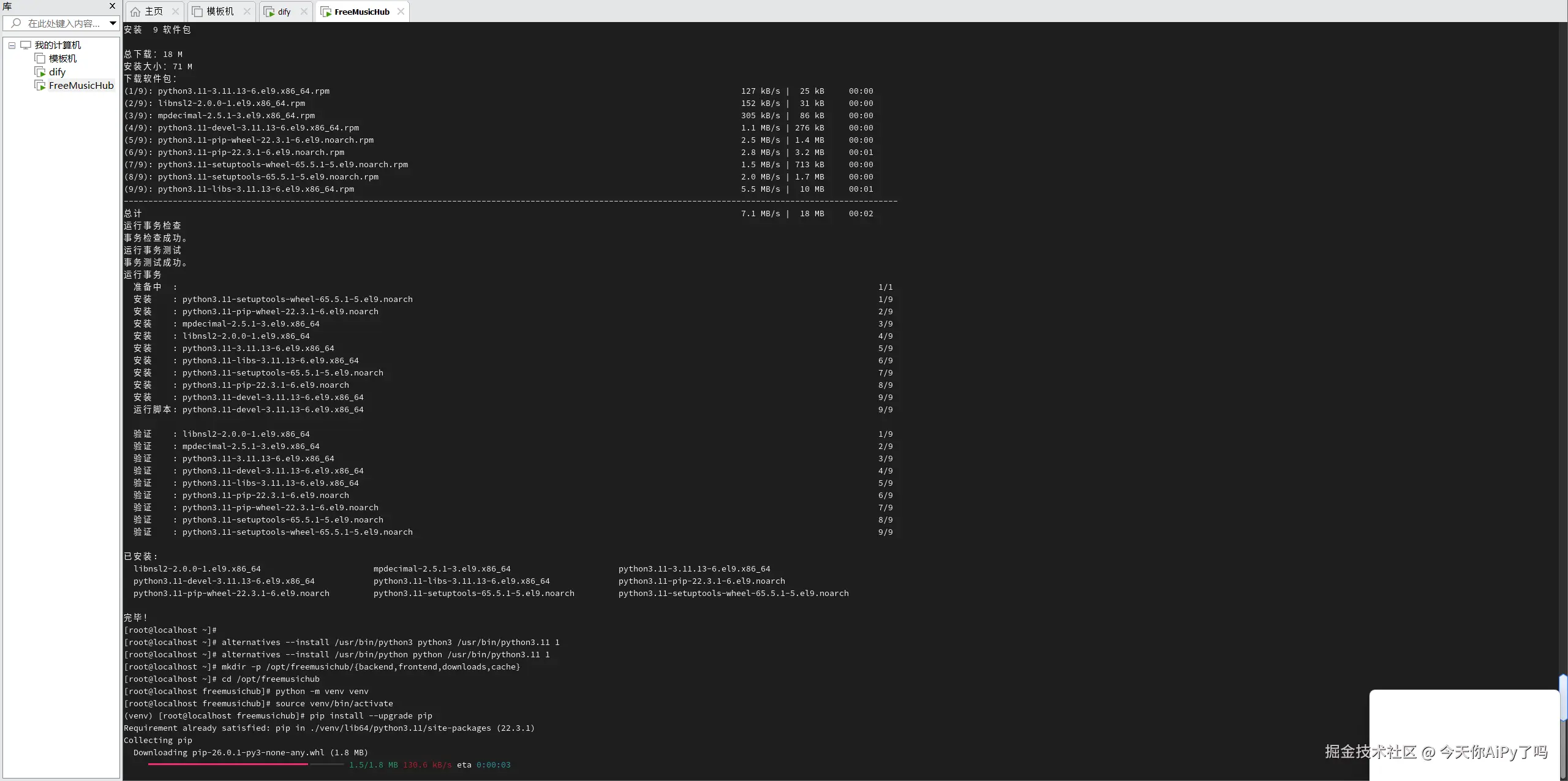
Task: Close the 模板机 tab
Action: coord(247,12)
